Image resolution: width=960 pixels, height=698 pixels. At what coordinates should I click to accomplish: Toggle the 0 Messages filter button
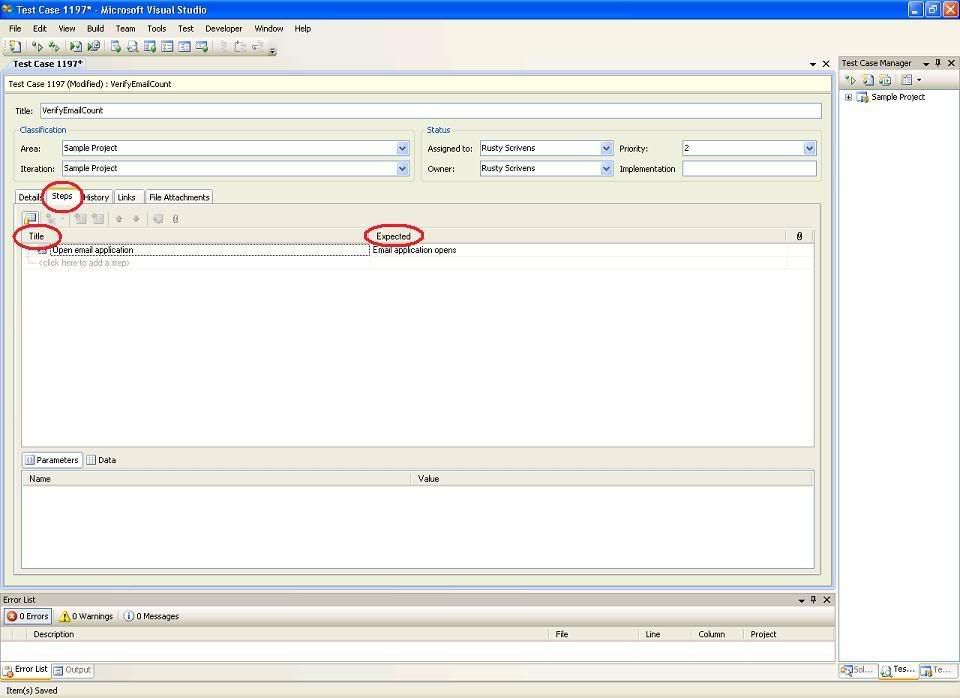[x=151, y=617]
